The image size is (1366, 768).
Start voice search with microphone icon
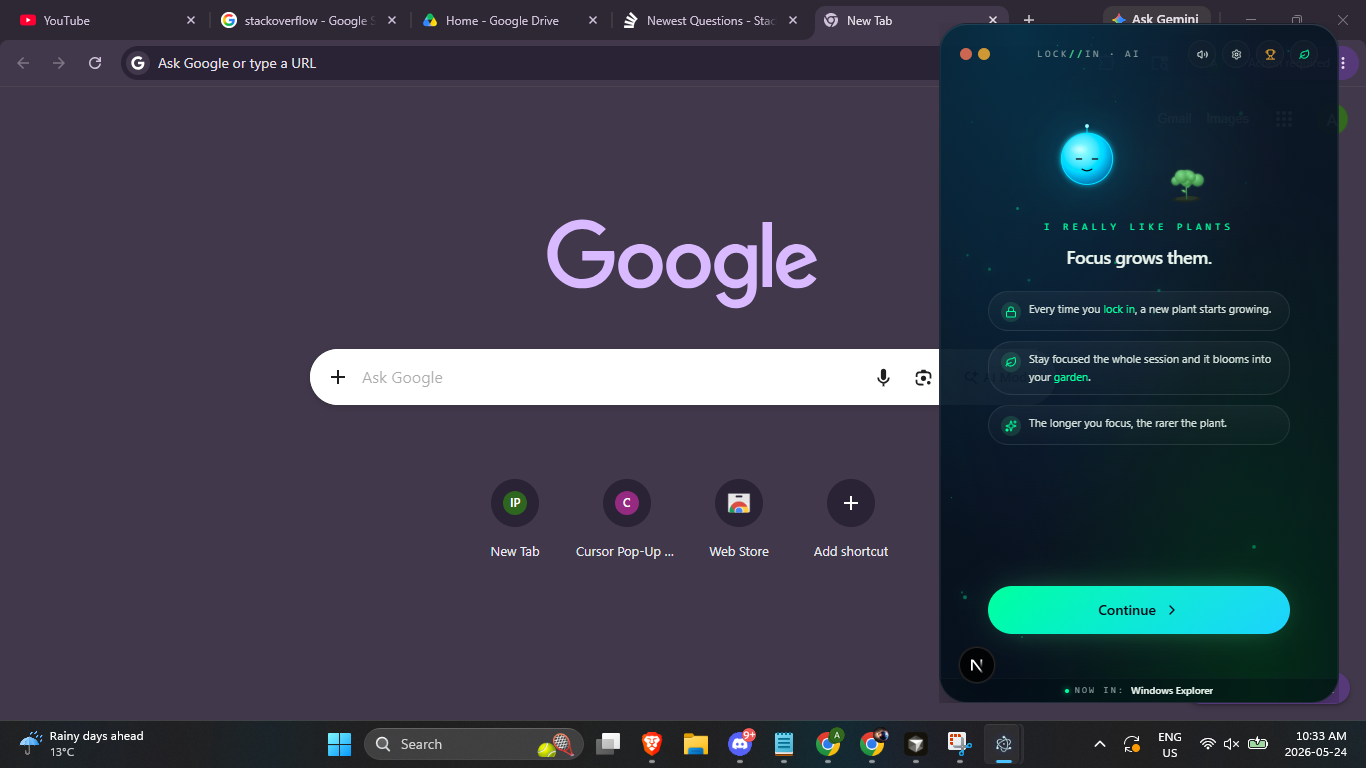click(x=883, y=377)
